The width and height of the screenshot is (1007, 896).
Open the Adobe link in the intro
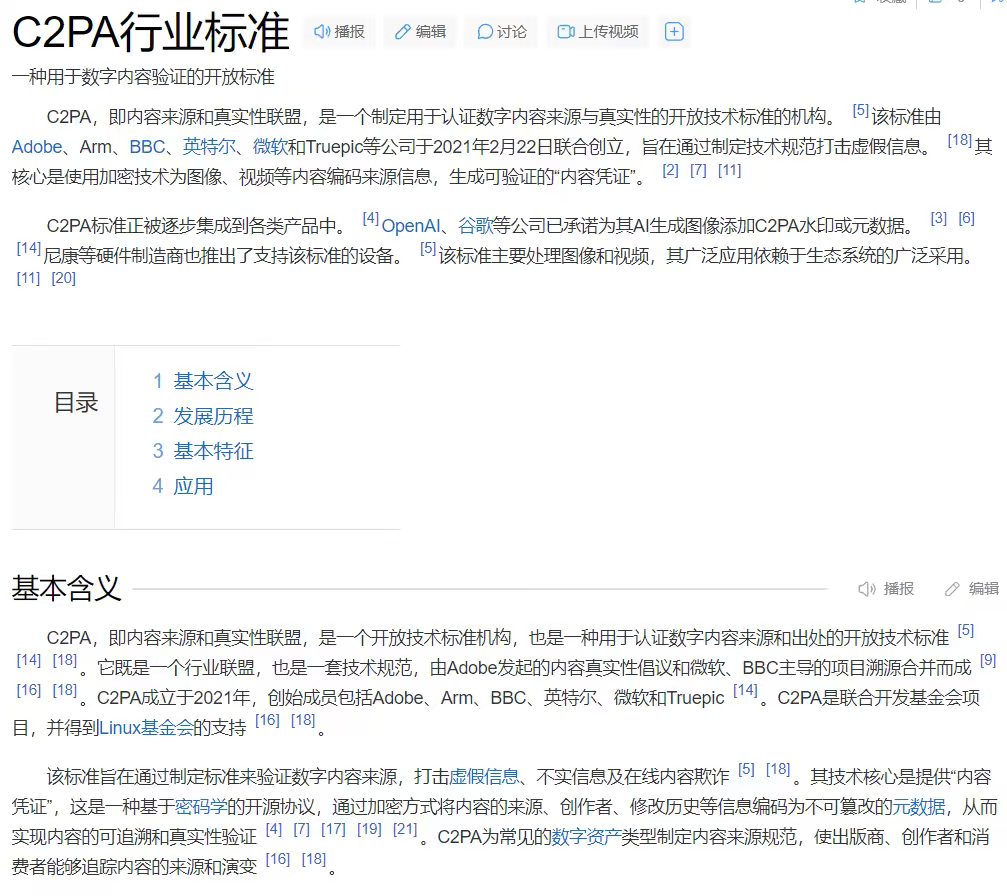tap(37, 147)
